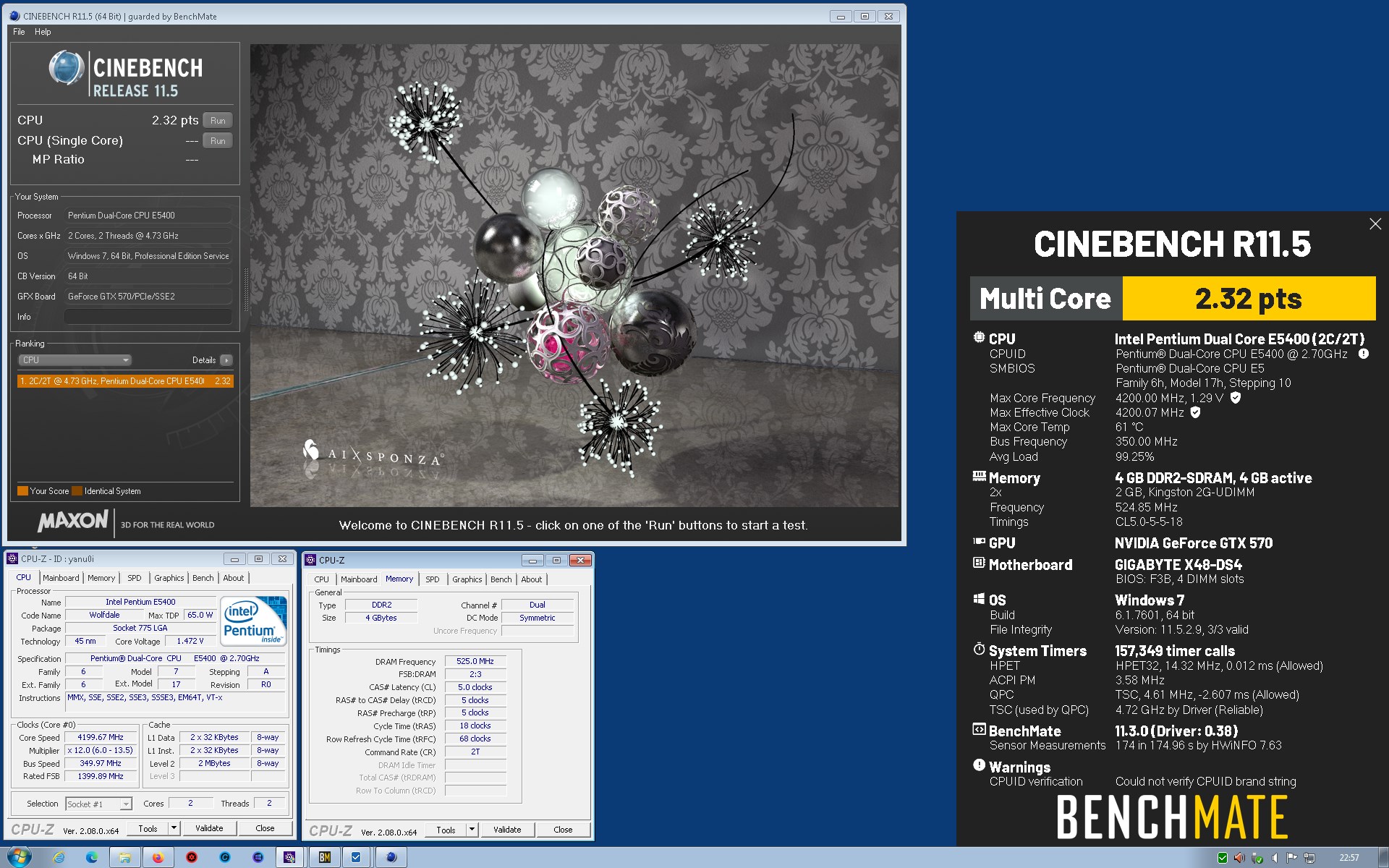Image resolution: width=1389 pixels, height=868 pixels.
Task: Open white speaker volume tray icon
Action: (1275, 858)
